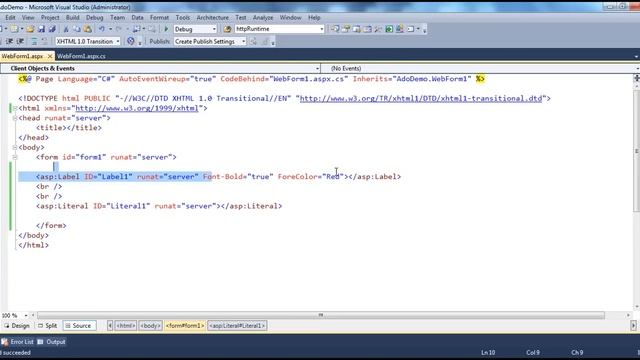Collapse the form element outline node

(15, 157)
